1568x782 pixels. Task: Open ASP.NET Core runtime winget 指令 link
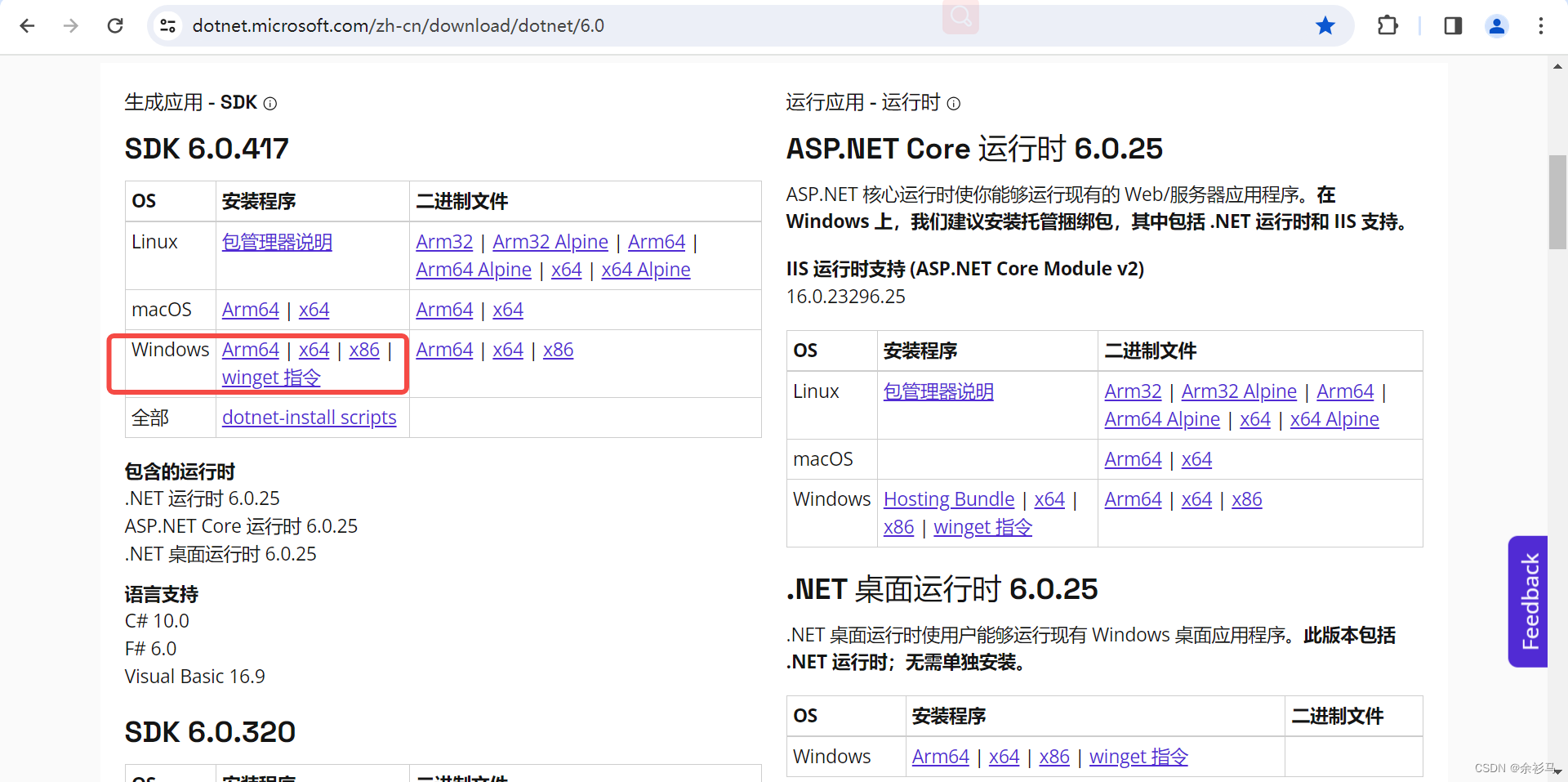[x=983, y=527]
